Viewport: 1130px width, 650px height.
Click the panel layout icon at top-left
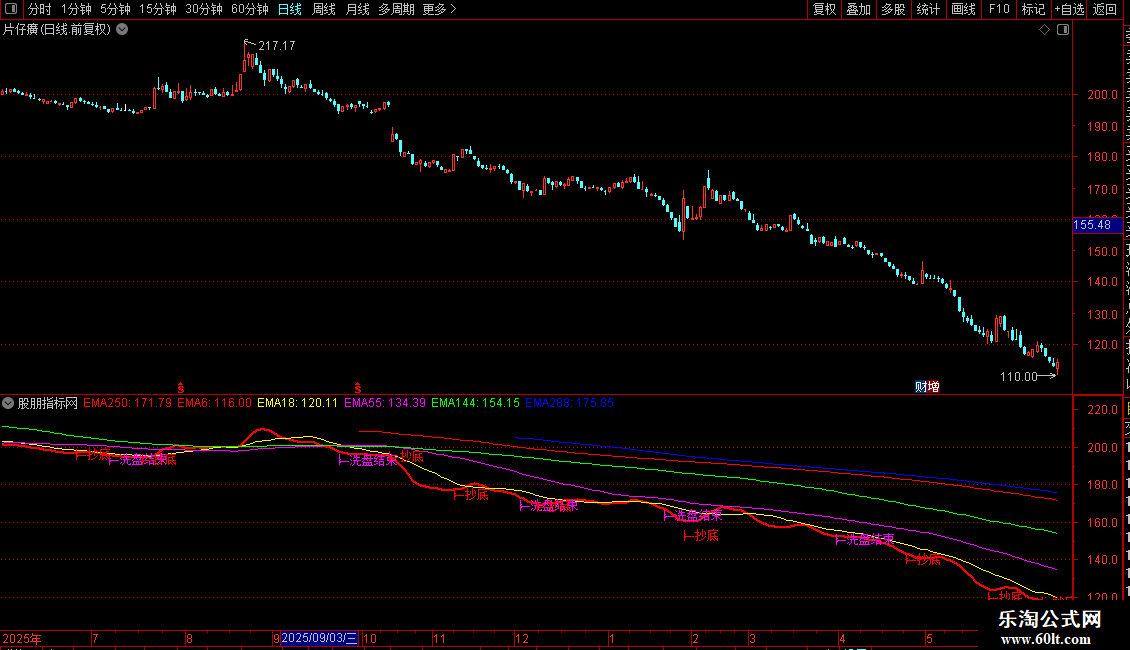[x=11, y=9]
